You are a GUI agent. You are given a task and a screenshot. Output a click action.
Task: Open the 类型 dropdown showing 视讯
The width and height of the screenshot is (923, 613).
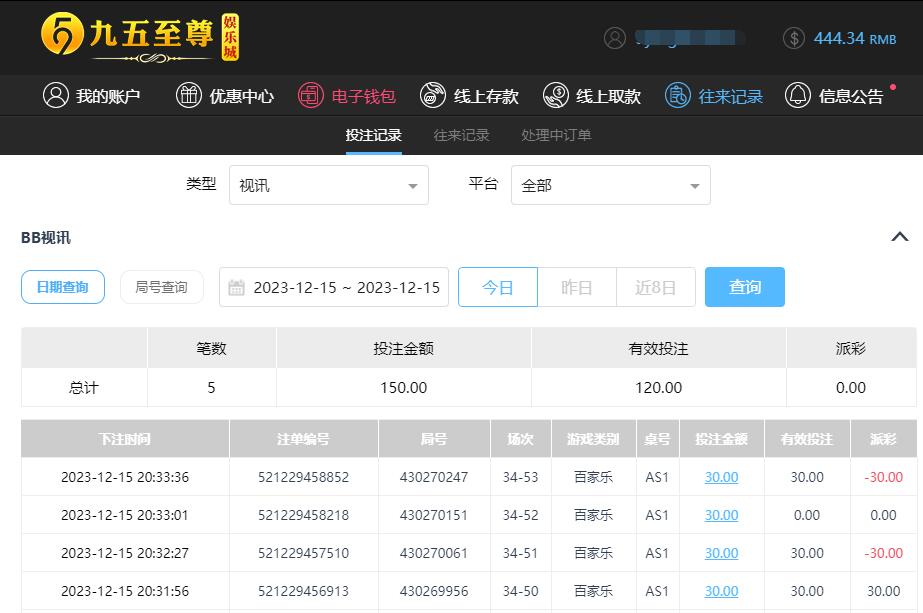(329, 185)
